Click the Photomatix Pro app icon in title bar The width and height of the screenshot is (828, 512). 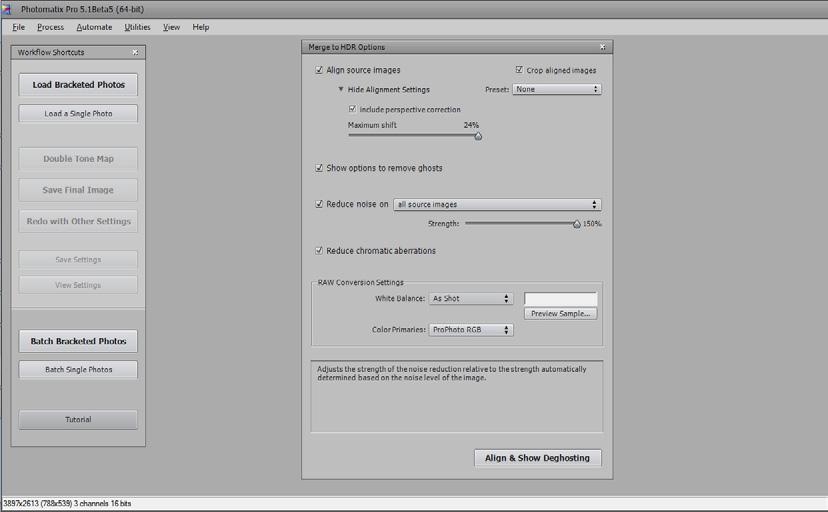coord(7,9)
